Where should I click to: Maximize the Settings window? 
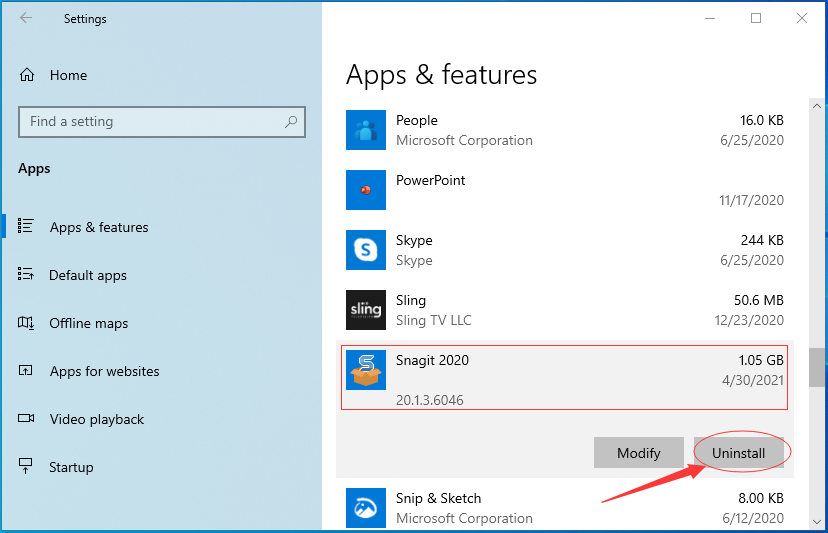pyautogui.click(x=756, y=18)
